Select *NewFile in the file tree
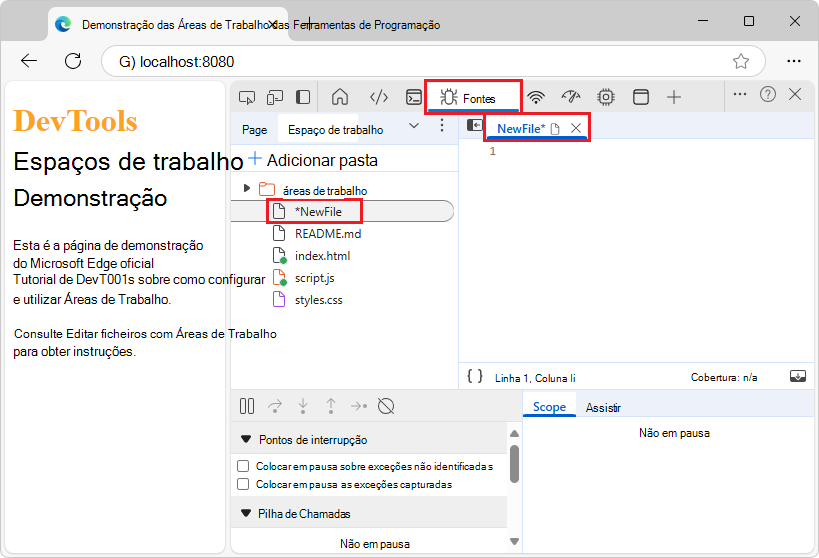The width and height of the screenshot is (819, 558). coord(318,212)
